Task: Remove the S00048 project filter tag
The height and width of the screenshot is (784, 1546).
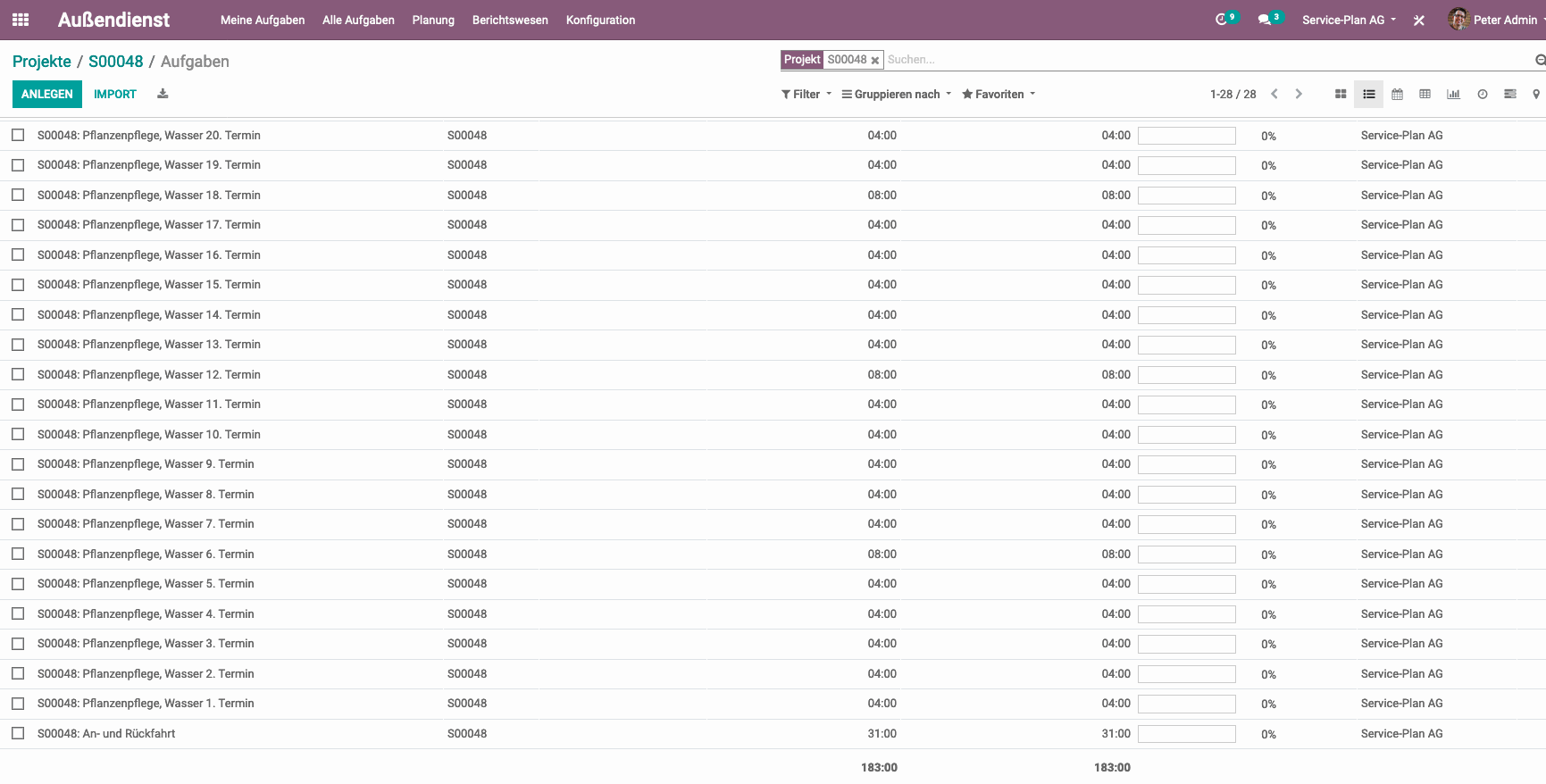Action: click(x=875, y=60)
